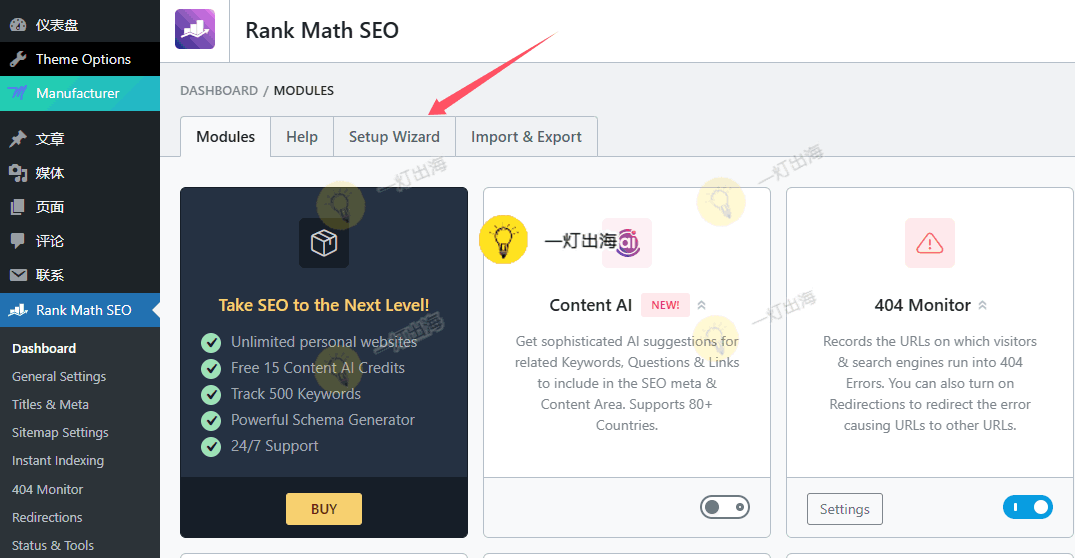Image resolution: width=1075 pixels, height=558 pixels.
Task: Click the 404 Monitor warning icon
Action: click(x=929, y=242)
